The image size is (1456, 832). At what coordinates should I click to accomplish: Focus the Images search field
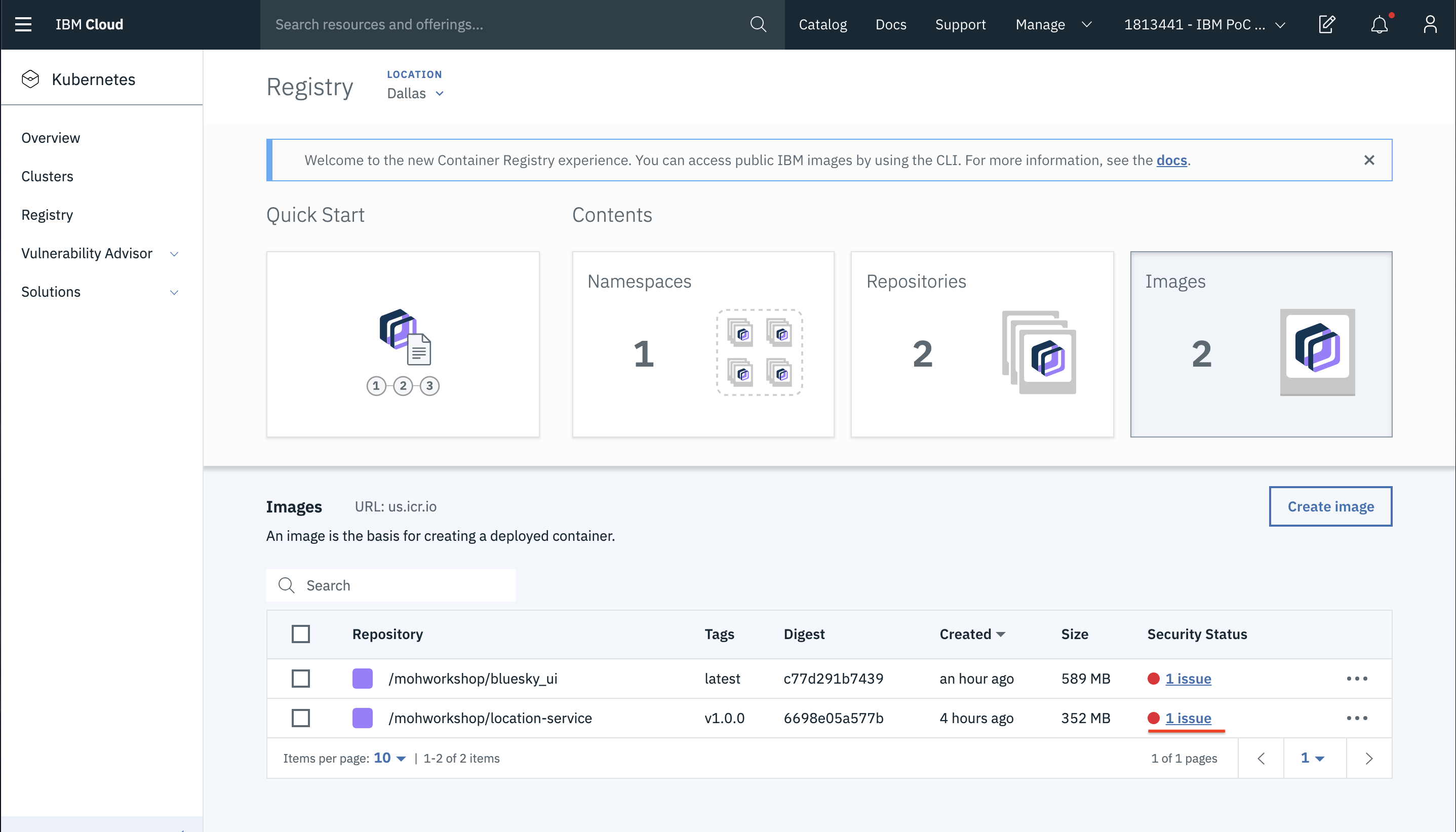tap(391, 585)
